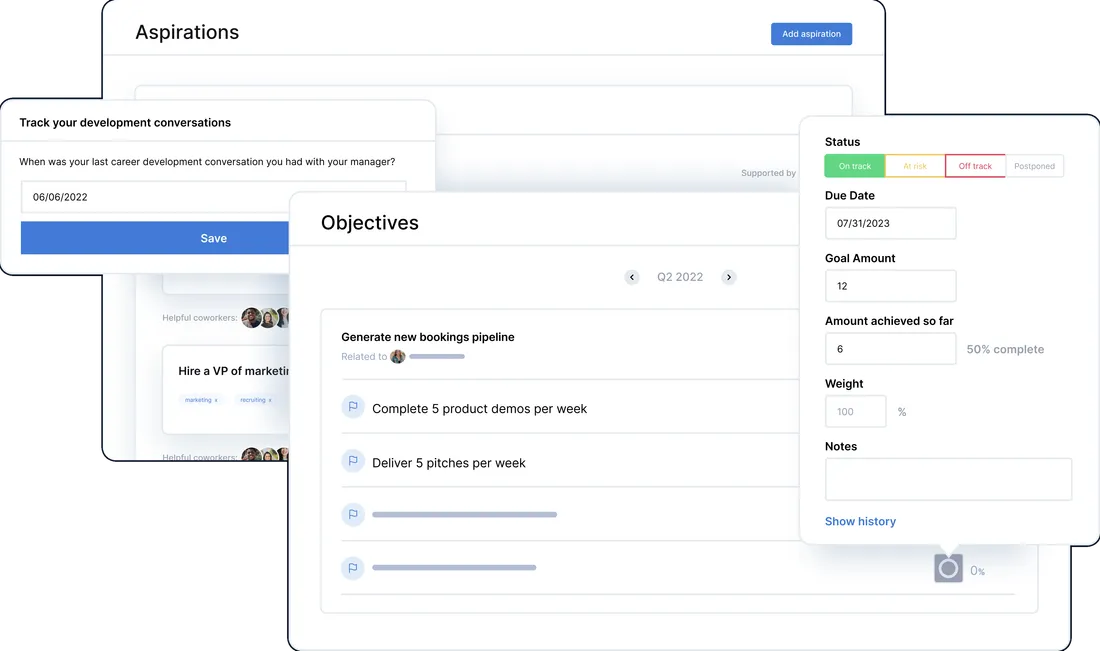Click inside the Notes text area
This screenshot has height=651, width=1100.
tap(948, 479)
